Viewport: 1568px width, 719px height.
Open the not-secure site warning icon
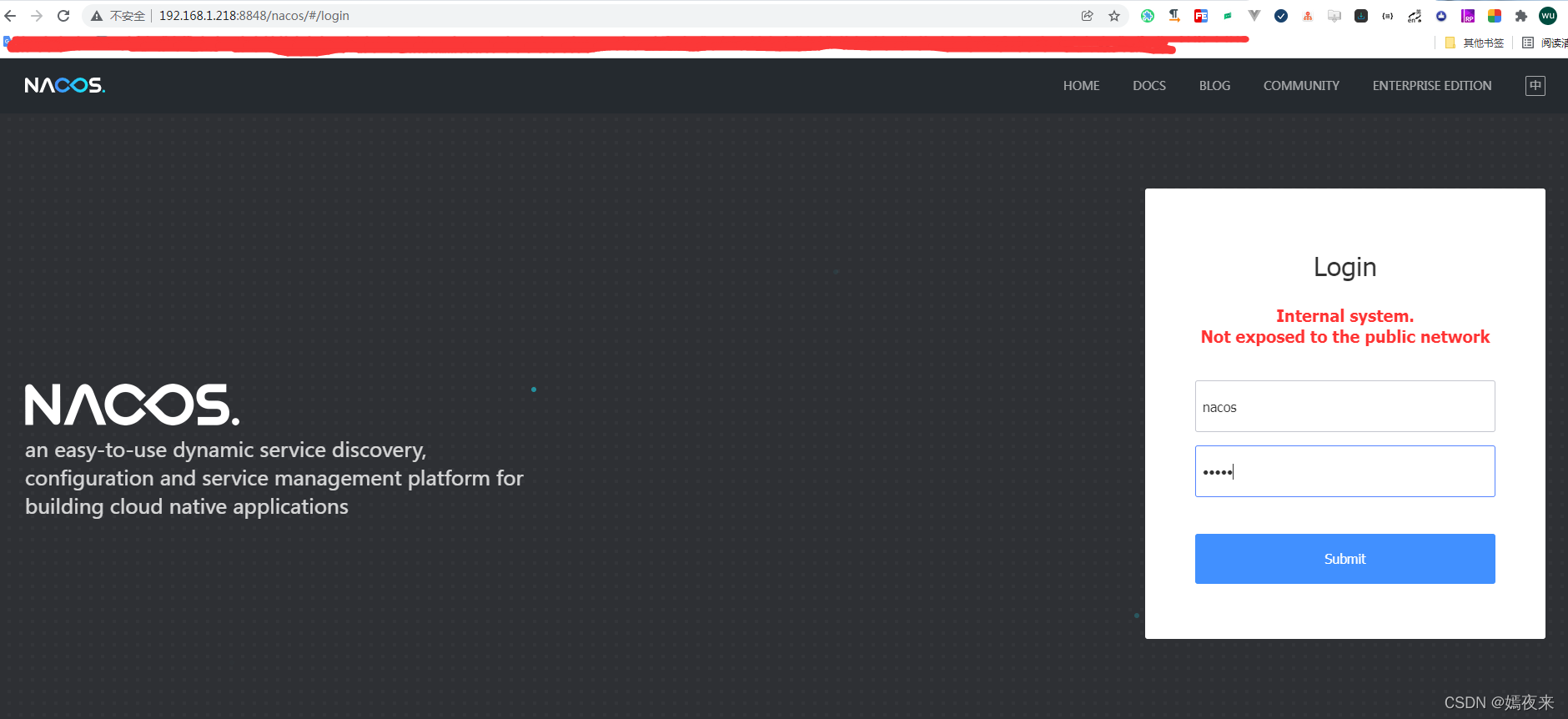pos(97,16)
